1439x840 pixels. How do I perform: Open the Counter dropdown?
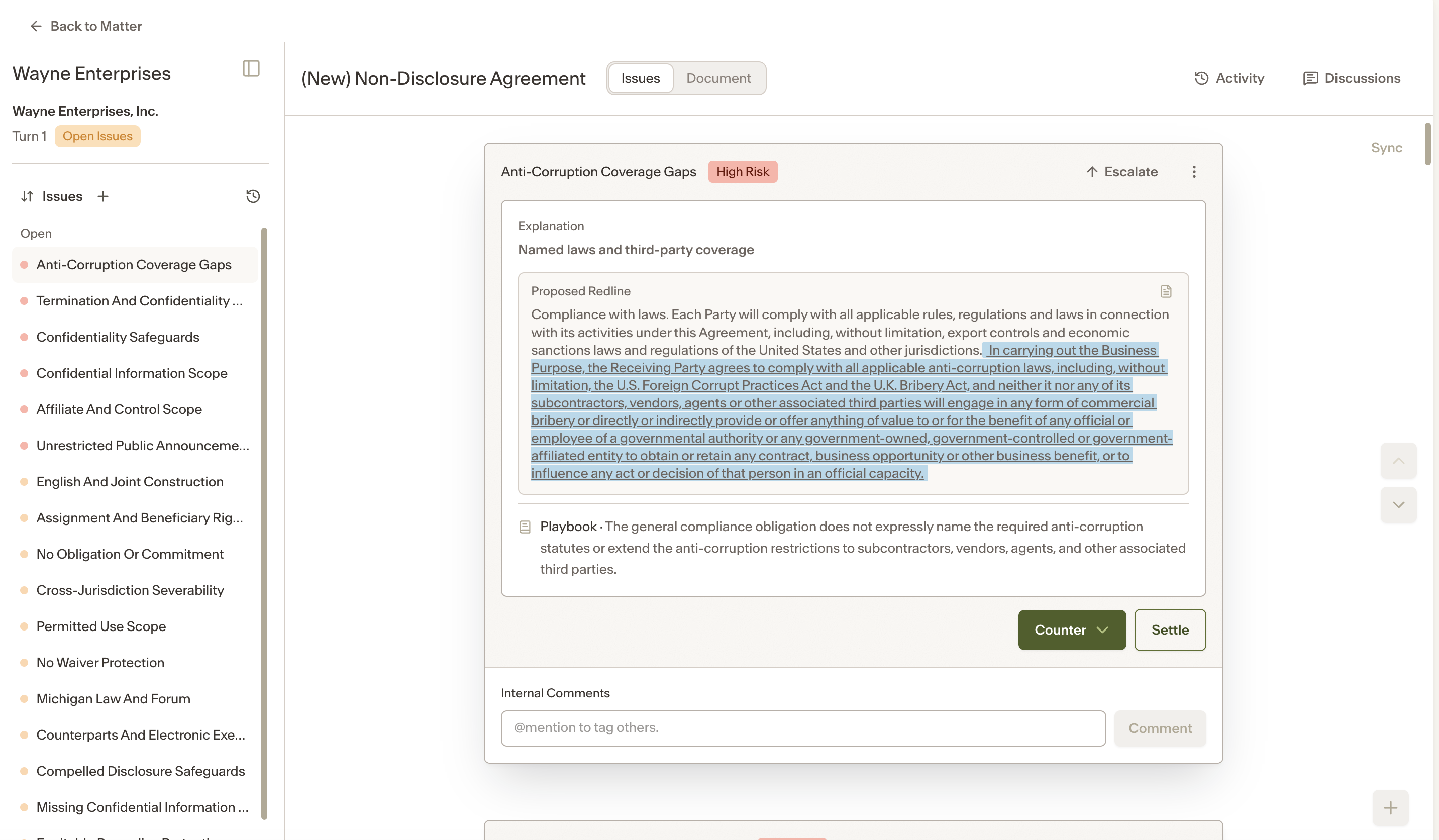[1072, 630]
